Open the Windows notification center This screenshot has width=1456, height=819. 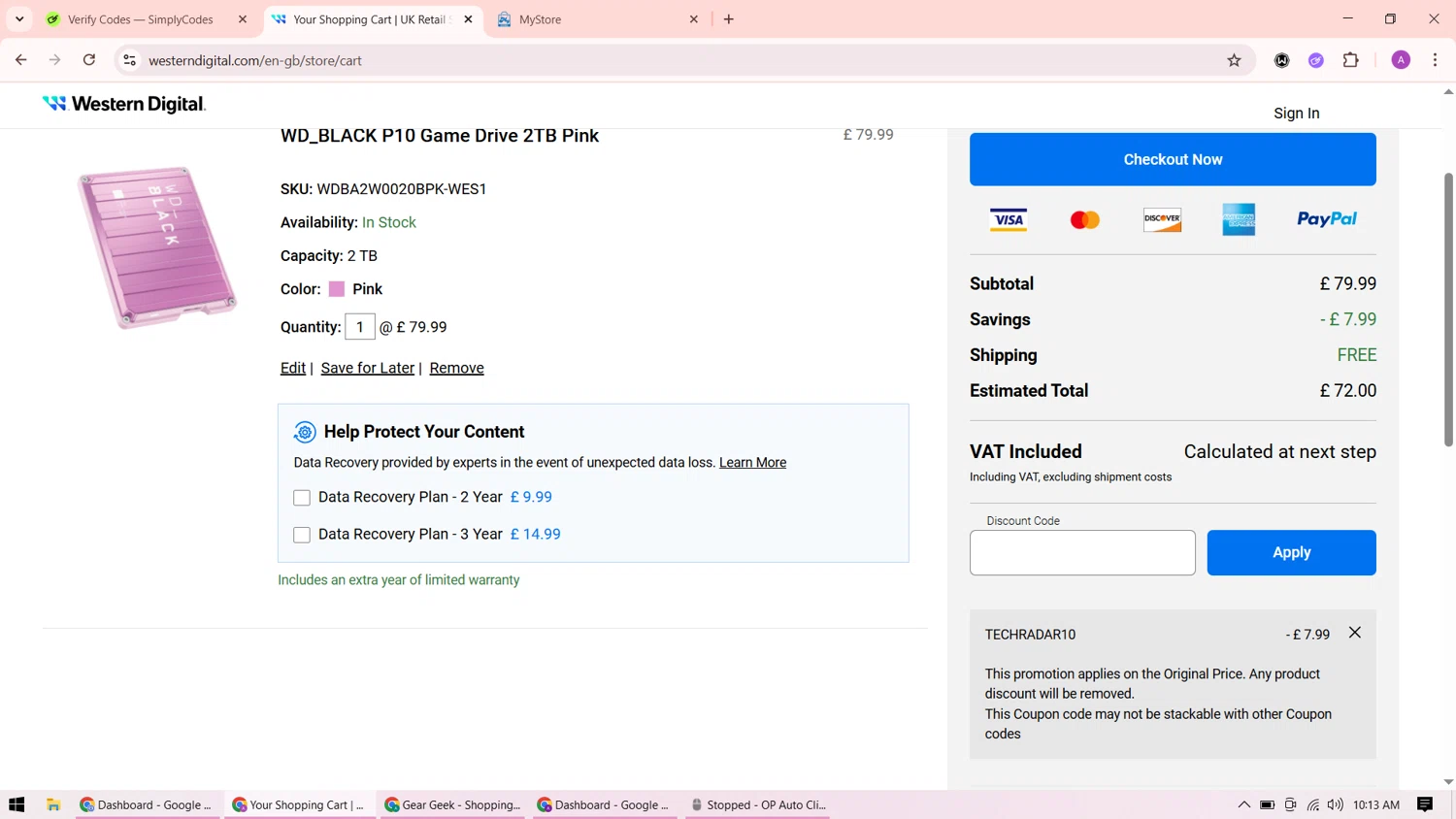1425,804
